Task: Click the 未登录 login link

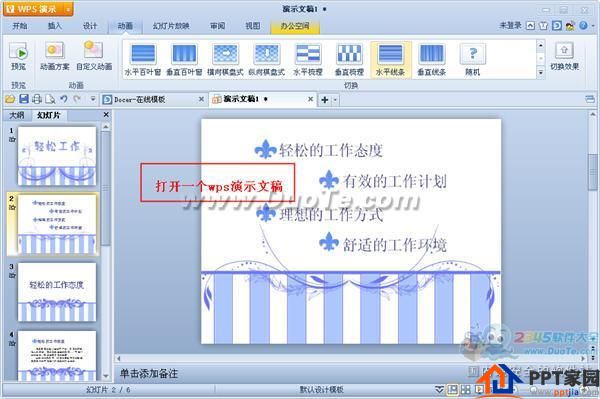Action: point(510,26)
